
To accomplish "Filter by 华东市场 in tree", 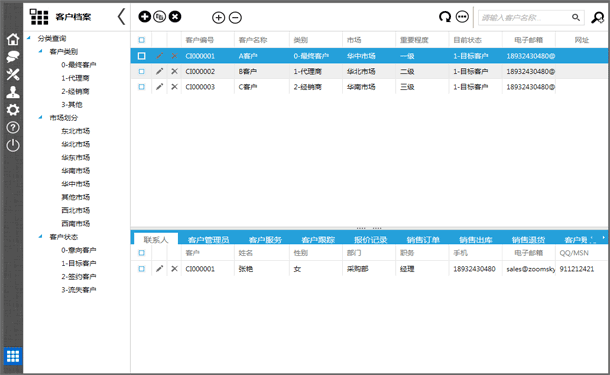I will tap(75, 157).
